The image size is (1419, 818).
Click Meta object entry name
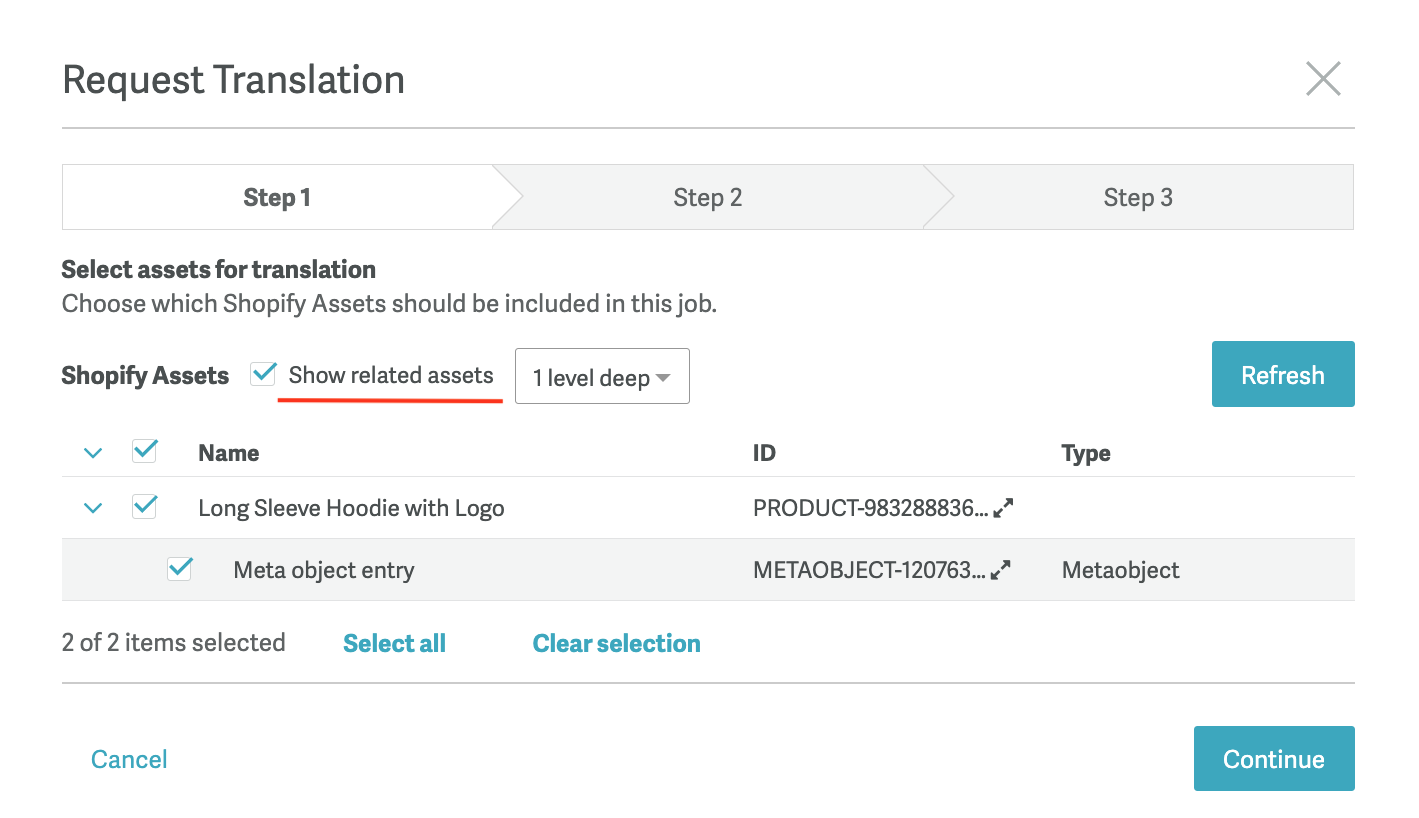click(x=324, y=570)
